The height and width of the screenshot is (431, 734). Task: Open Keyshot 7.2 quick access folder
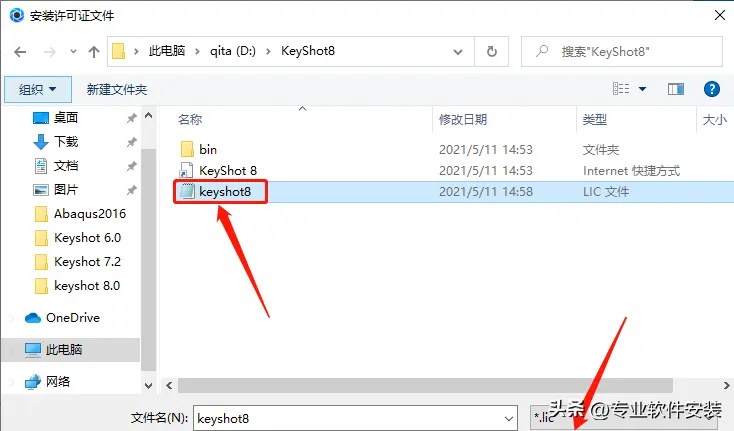point(87,262)
